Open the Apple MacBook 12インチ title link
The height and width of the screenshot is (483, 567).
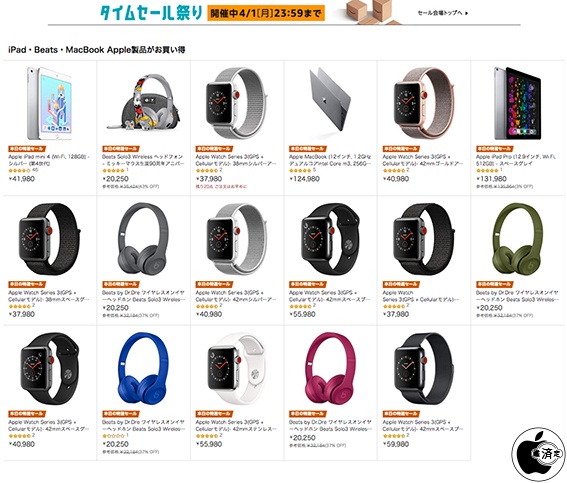click(x=330, y=160)
